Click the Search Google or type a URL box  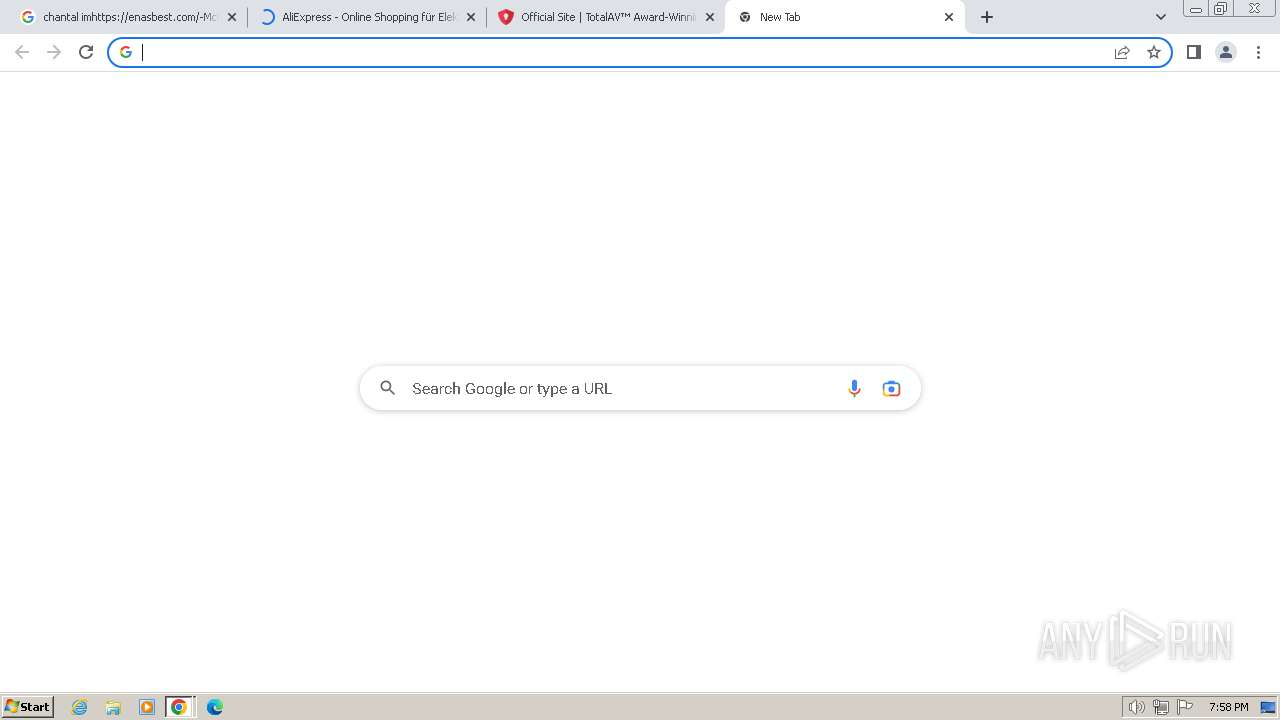[640, 388]
